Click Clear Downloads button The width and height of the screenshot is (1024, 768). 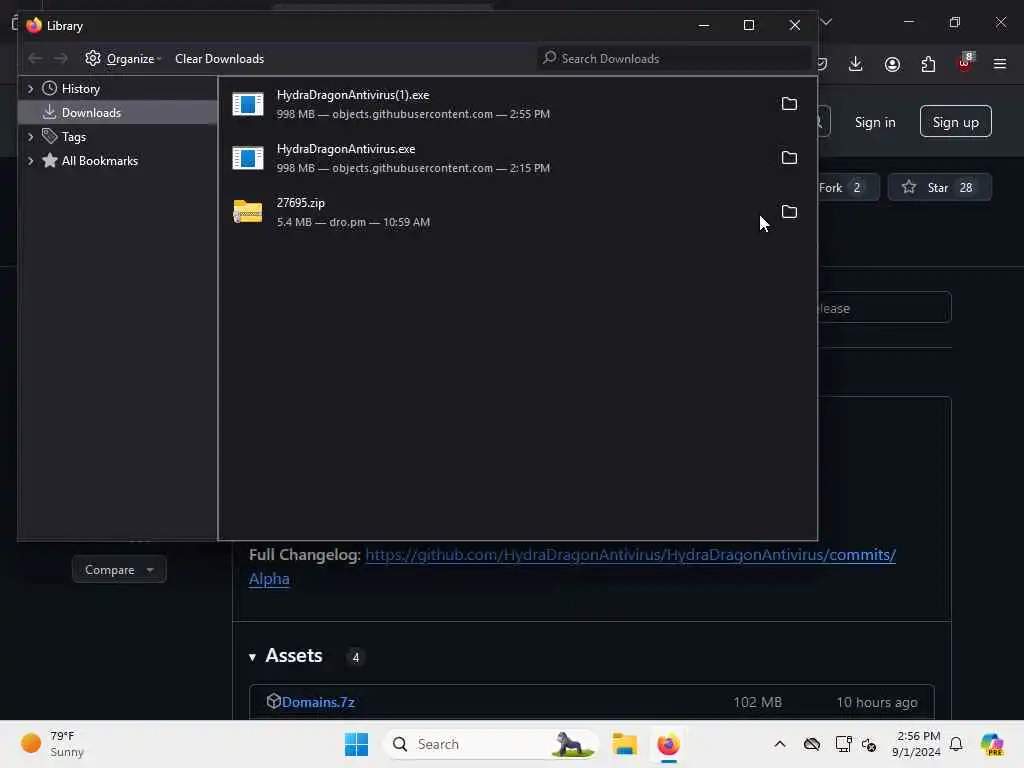pyautogui.click(x=219, y=59)
